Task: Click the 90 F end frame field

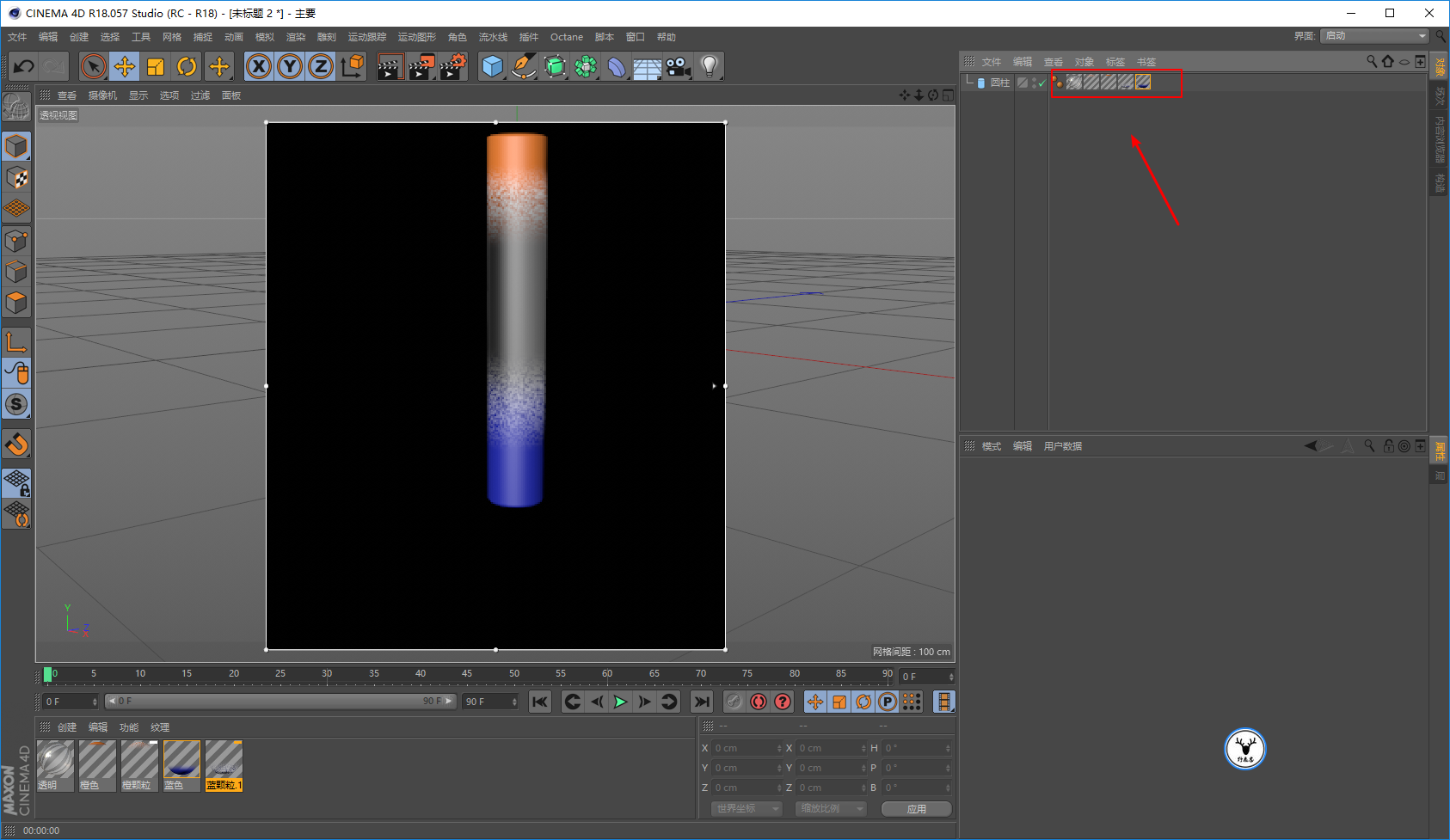Action: (x=490, y=702)
